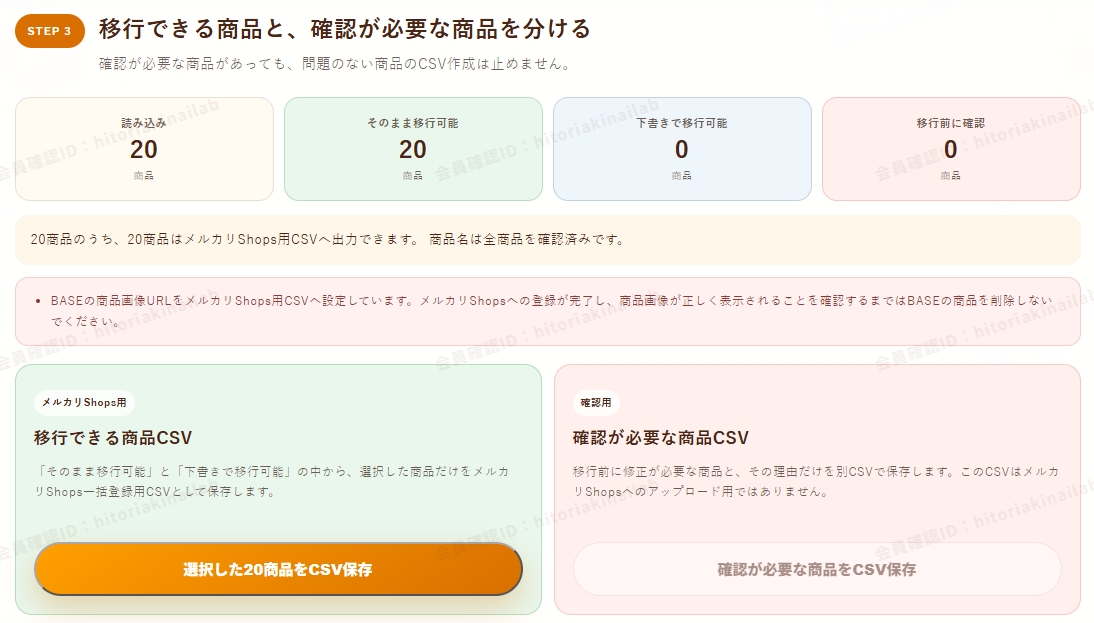The width and height of the screenshot is (1094, 623).
Task: Open the 読み込み 20商品 card
Action: [x=144, y=149]
